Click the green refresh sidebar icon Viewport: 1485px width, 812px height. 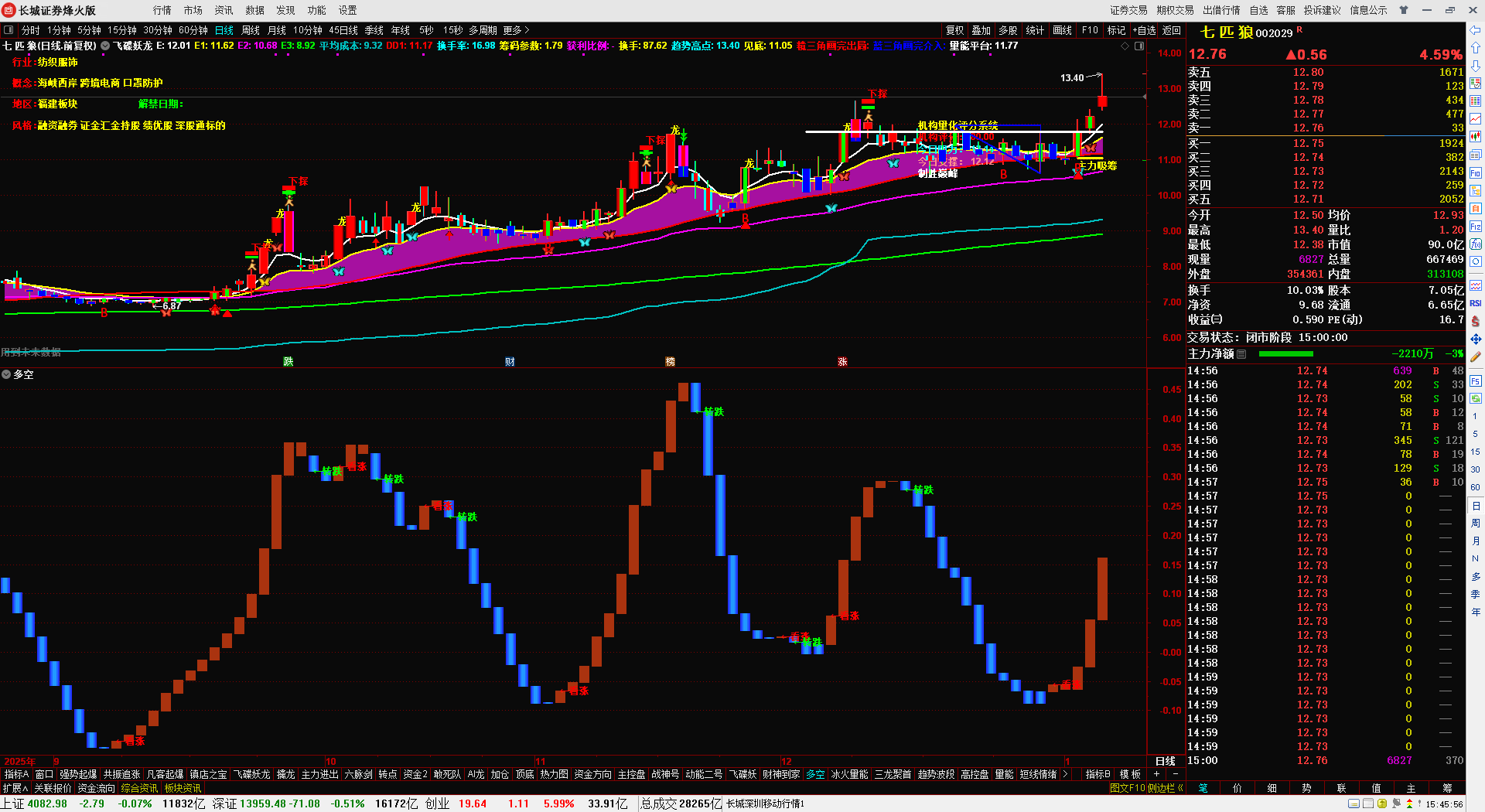click(x=1476, y=399)
